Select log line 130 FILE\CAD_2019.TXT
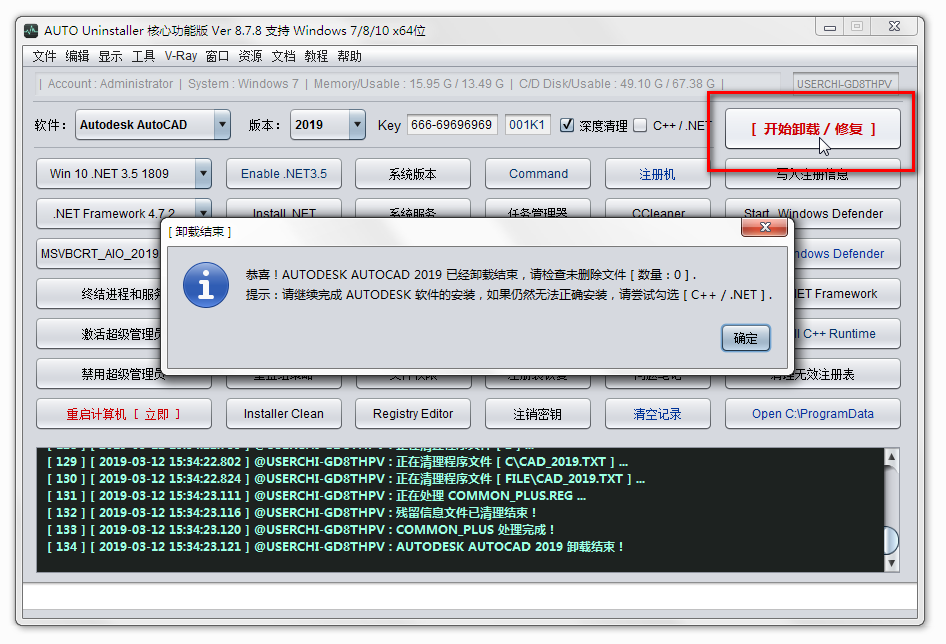Screen dimensions: 946x644 coord(346,479)
